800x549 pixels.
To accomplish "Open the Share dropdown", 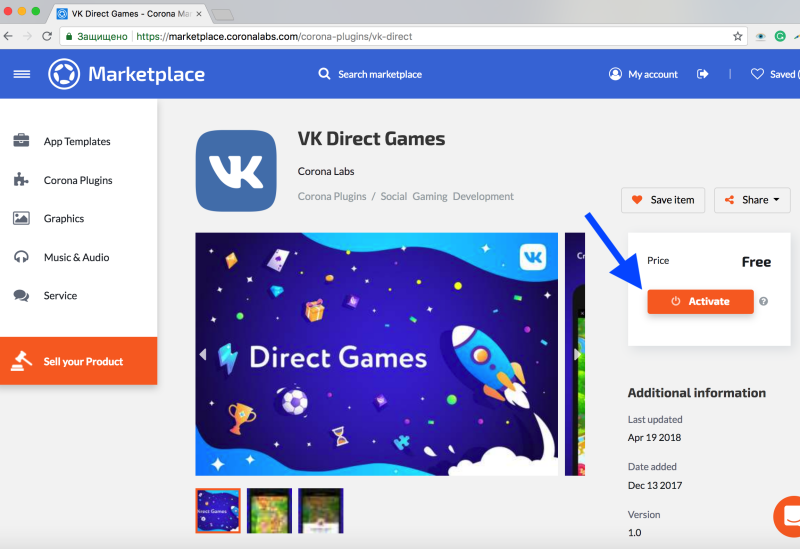I will coord(752,200).
